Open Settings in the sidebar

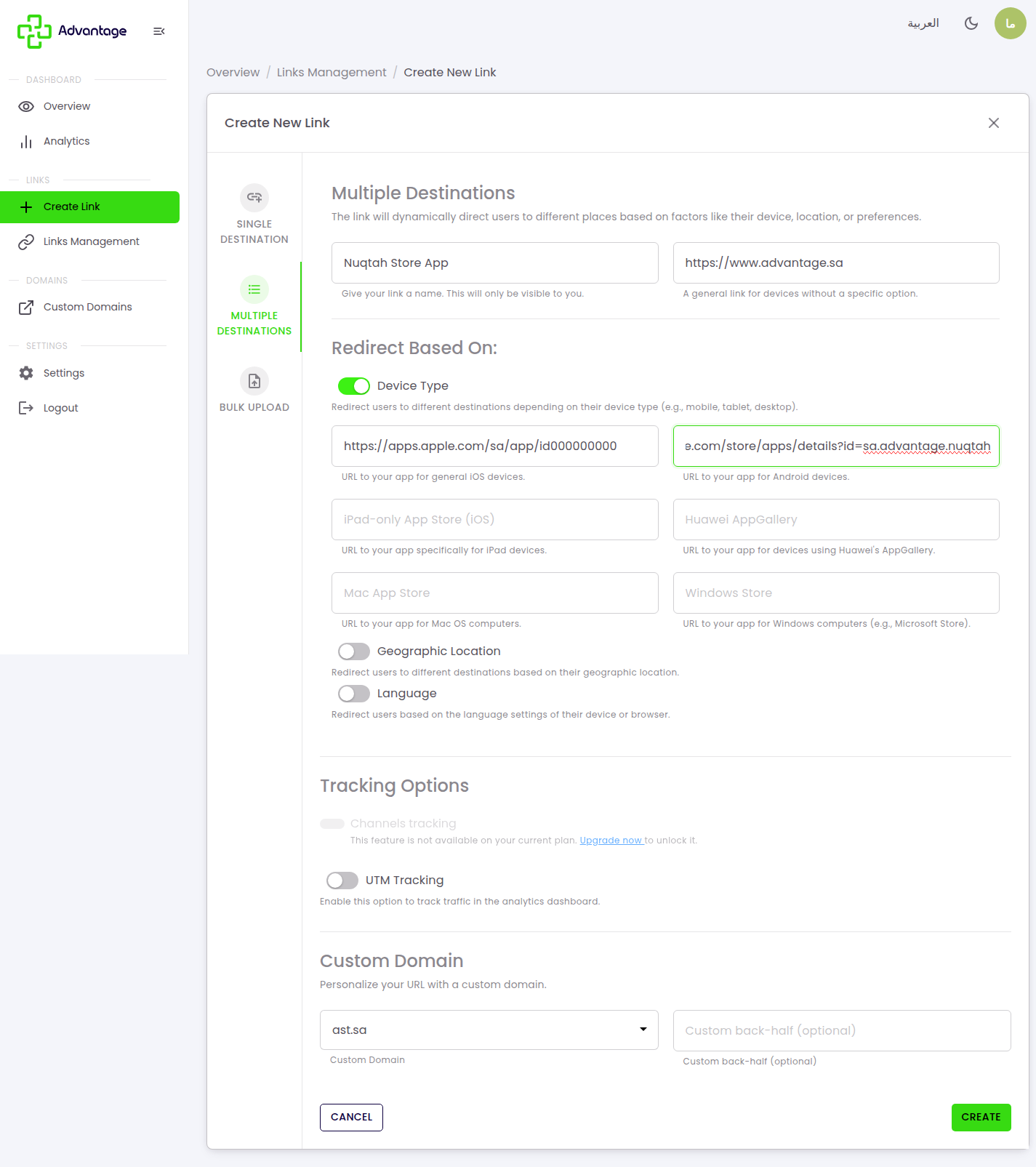pos(90,373)
